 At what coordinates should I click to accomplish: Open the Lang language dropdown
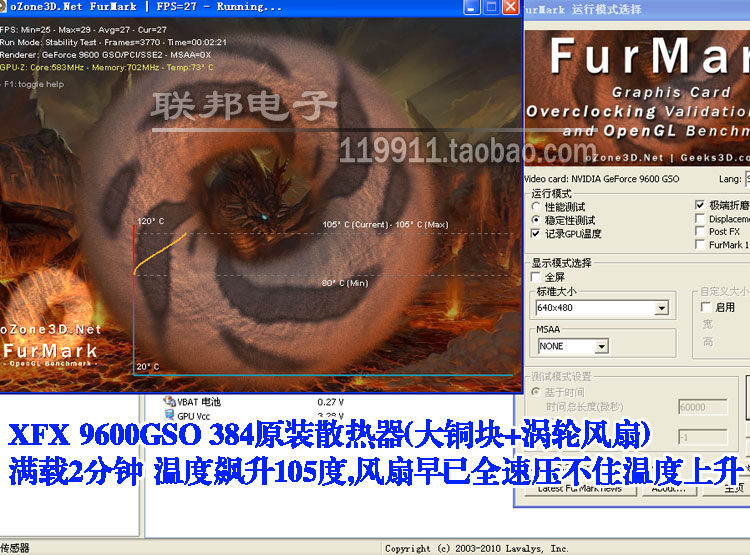tap(747, 178)
